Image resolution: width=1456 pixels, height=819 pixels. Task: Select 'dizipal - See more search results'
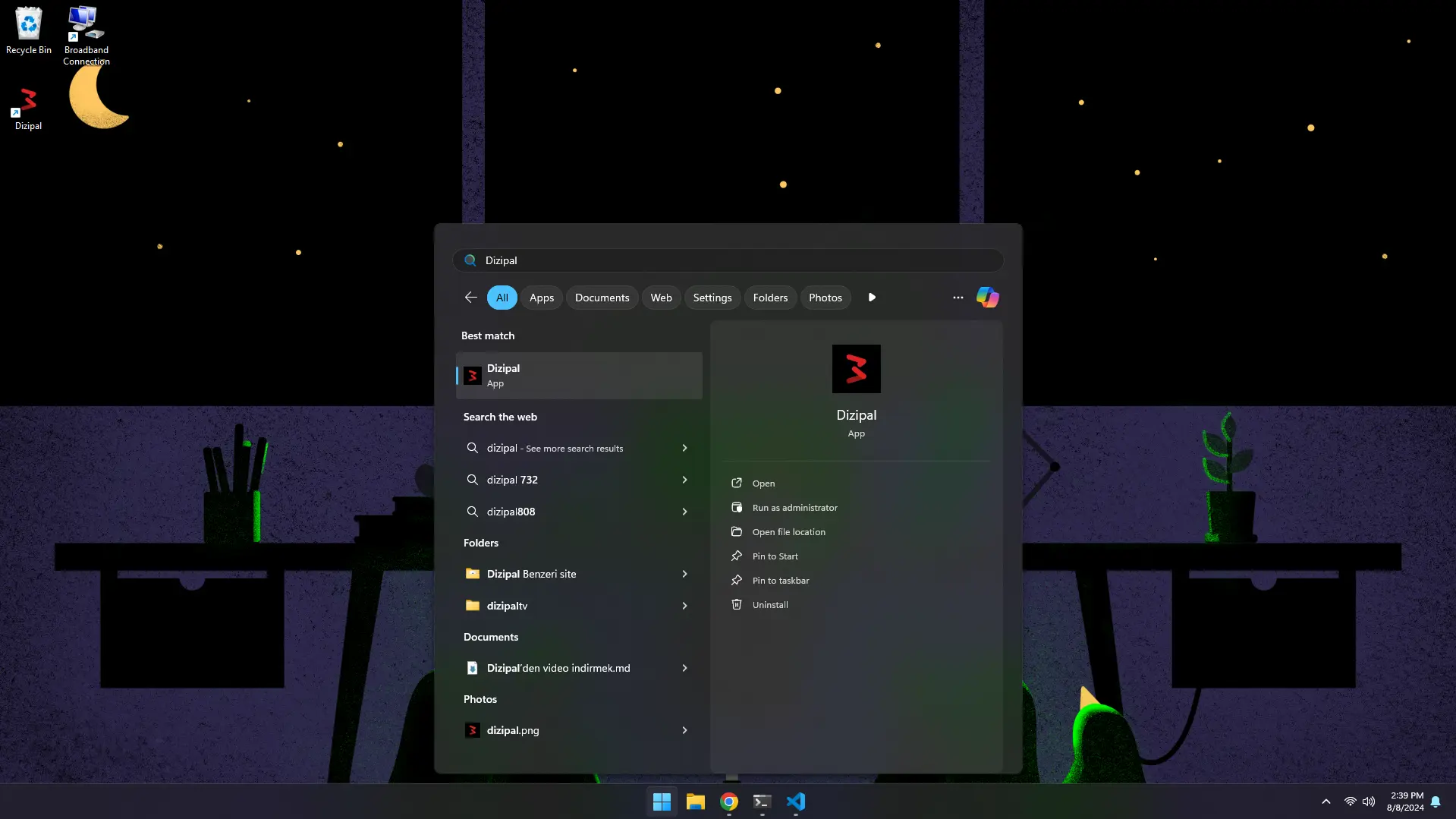click(x=579, y=448)
